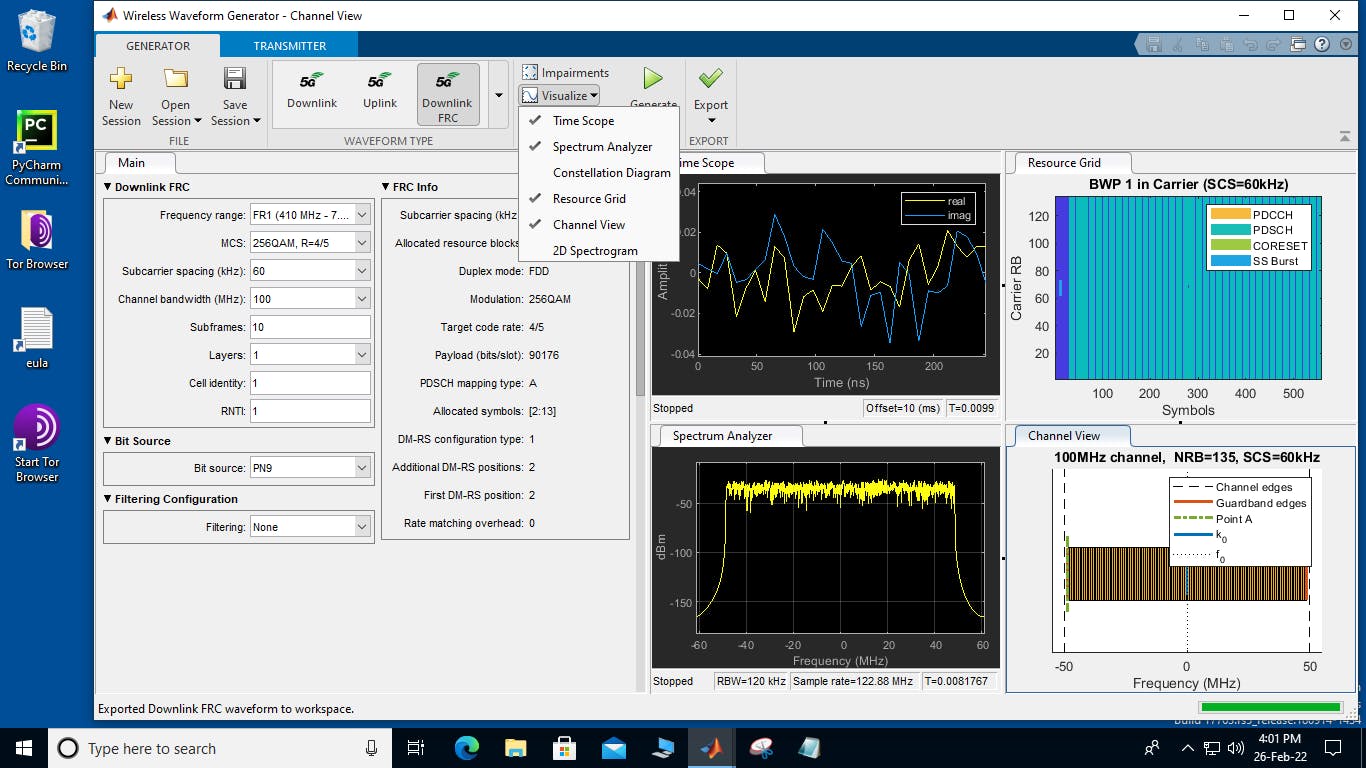This screenshot has width=1366, height=768.
Task: Open Microsoft Edge from the taskbar
Action: tap(466, 748)
